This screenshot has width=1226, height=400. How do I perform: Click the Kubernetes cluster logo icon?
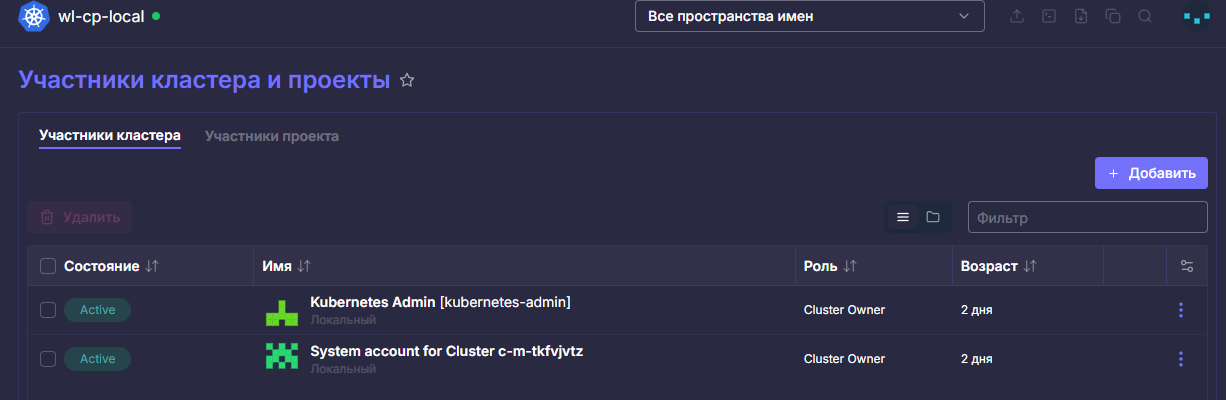(35, 16)
